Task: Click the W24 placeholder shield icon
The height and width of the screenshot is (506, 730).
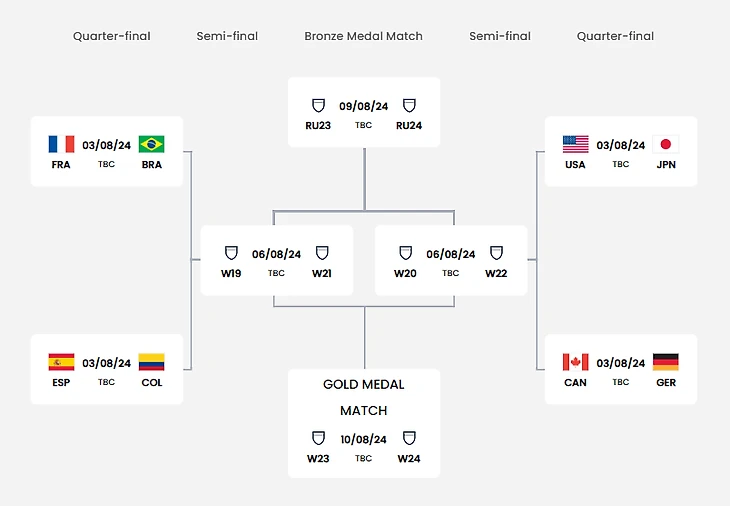Action: [408, 438]
